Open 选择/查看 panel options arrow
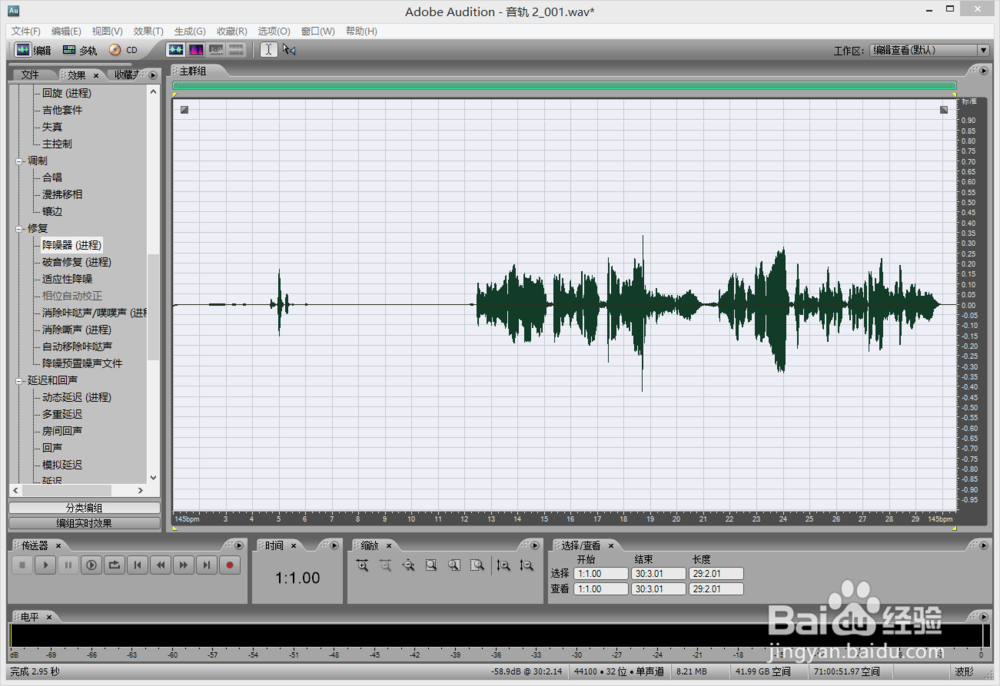Viewport: 1000px width, 686px height. point(983,545)
